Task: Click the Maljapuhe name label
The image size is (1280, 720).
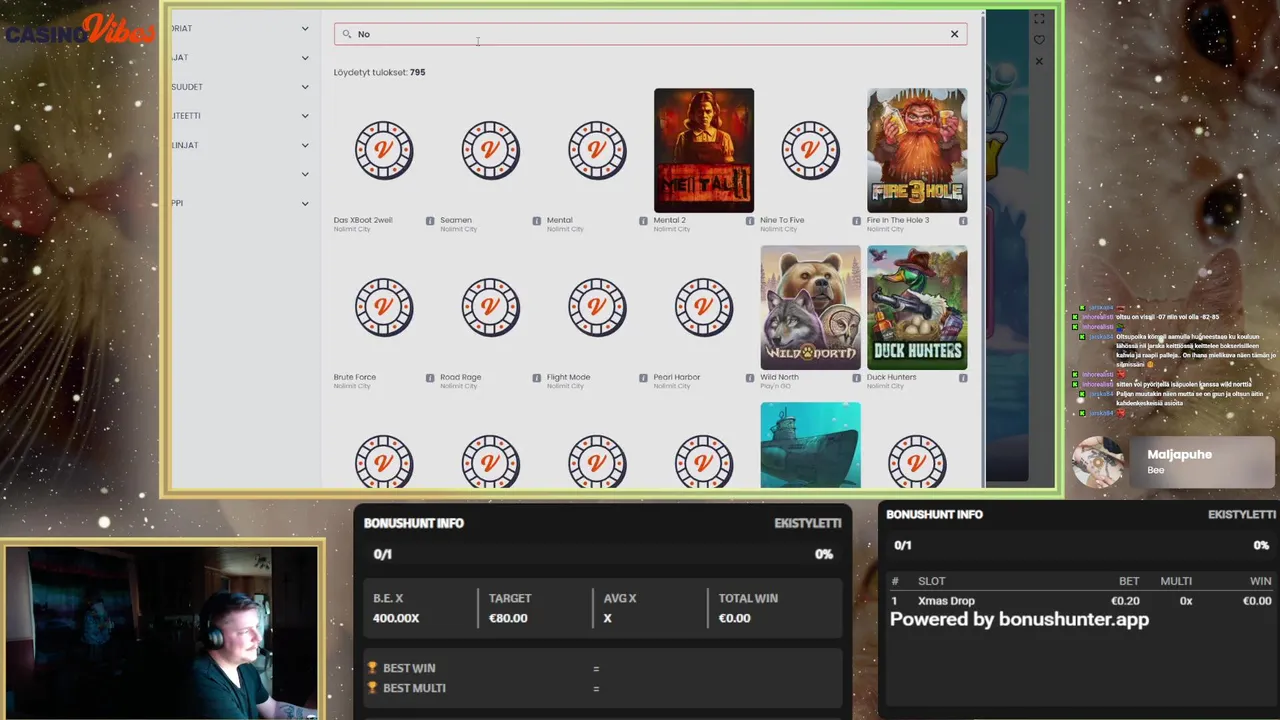Action: [1180, 454]
